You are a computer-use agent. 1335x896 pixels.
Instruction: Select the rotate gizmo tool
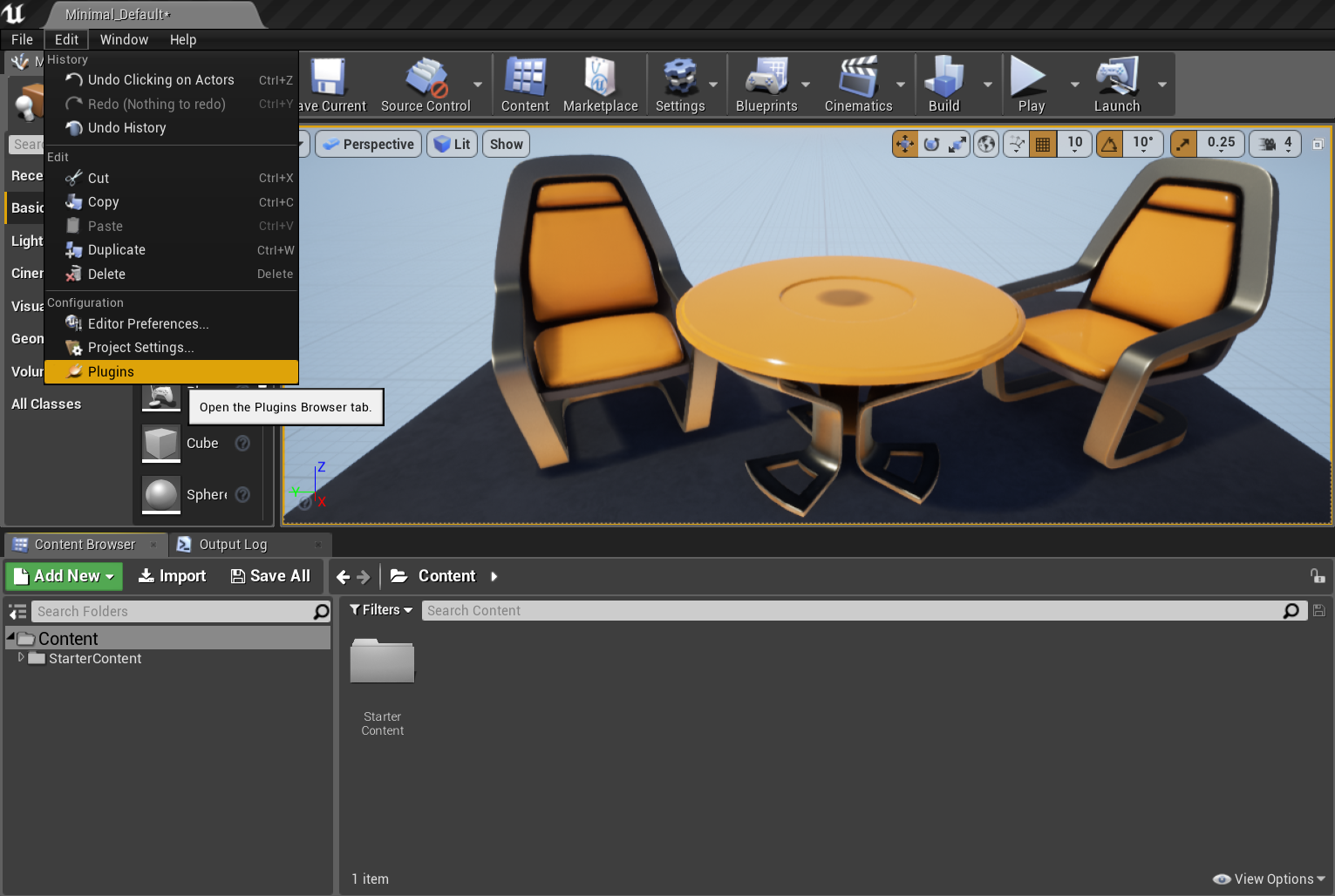coord(931,144)
